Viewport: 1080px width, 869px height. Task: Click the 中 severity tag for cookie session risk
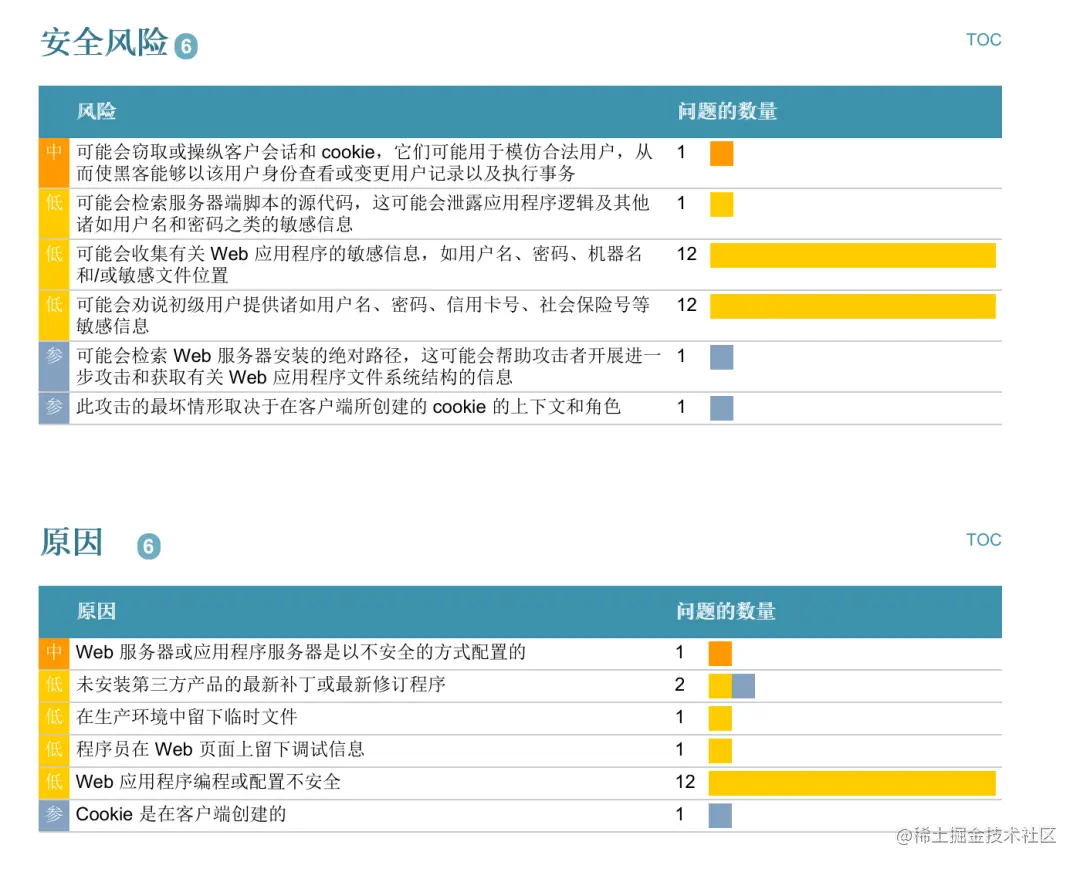tap(54, 163)
